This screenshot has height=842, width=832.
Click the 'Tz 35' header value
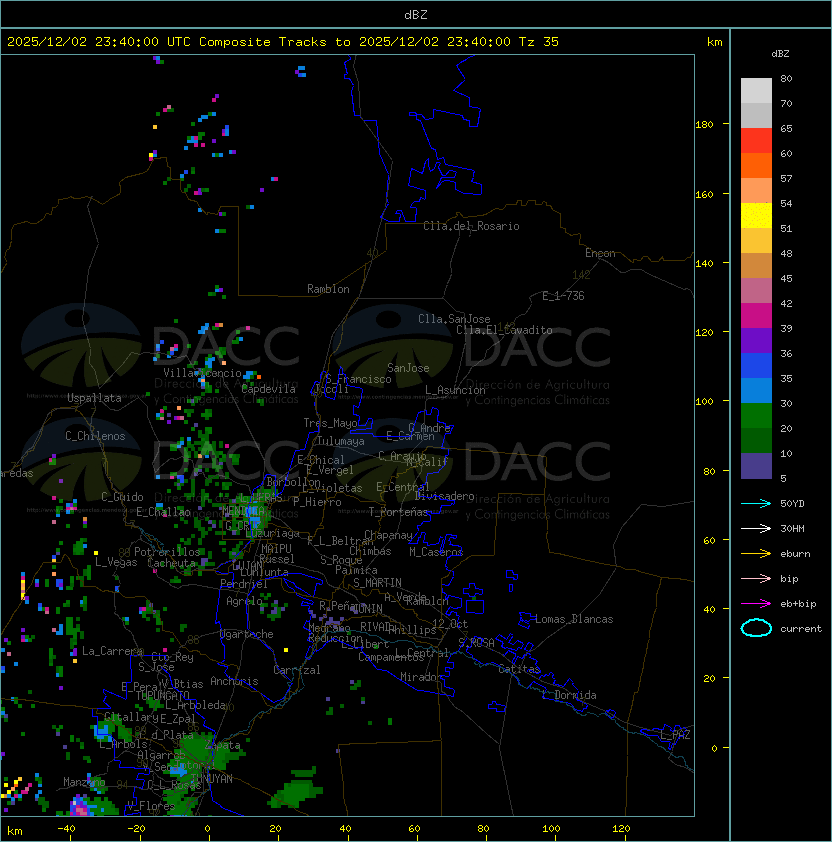pos(539,42)
